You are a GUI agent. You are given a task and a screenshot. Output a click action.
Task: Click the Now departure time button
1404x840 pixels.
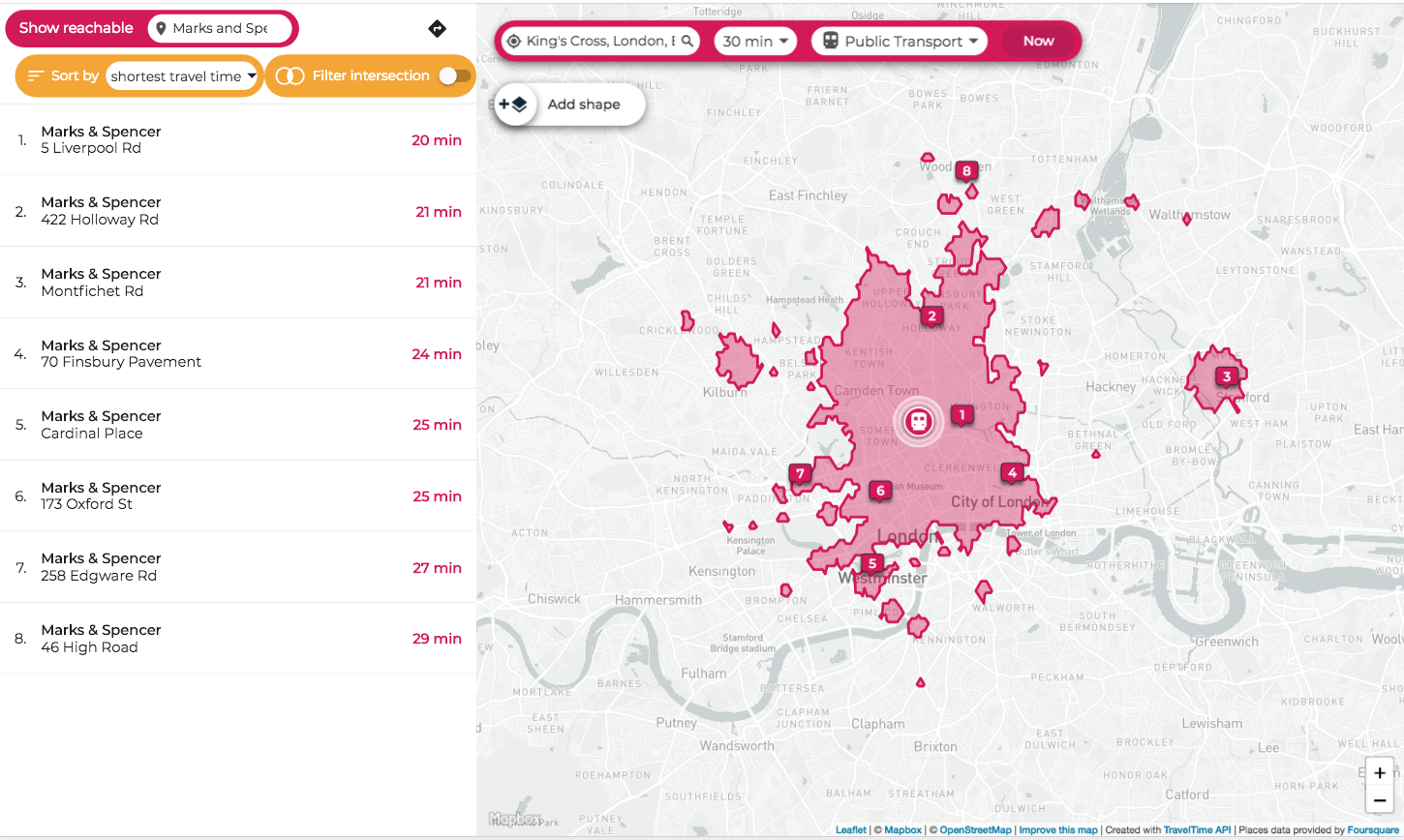click(1039, 41)
